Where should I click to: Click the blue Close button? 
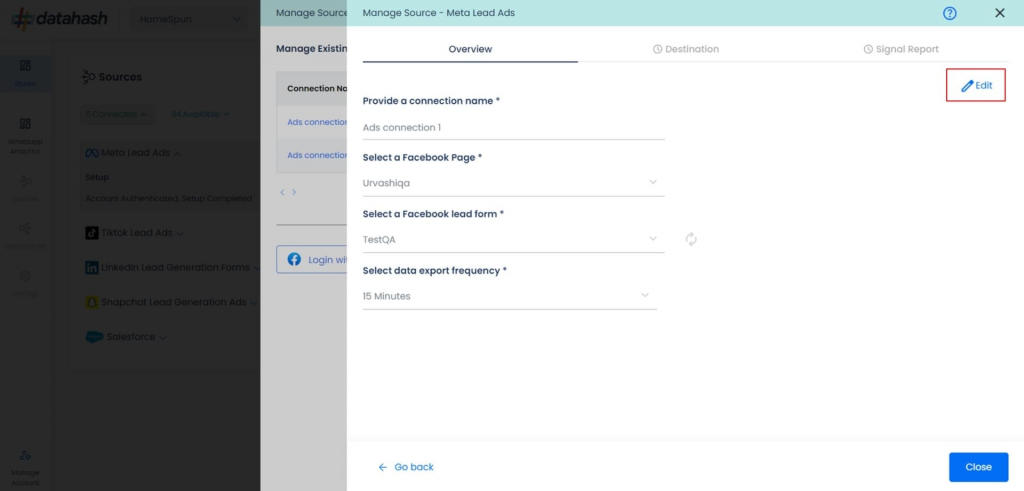(978, 467)
